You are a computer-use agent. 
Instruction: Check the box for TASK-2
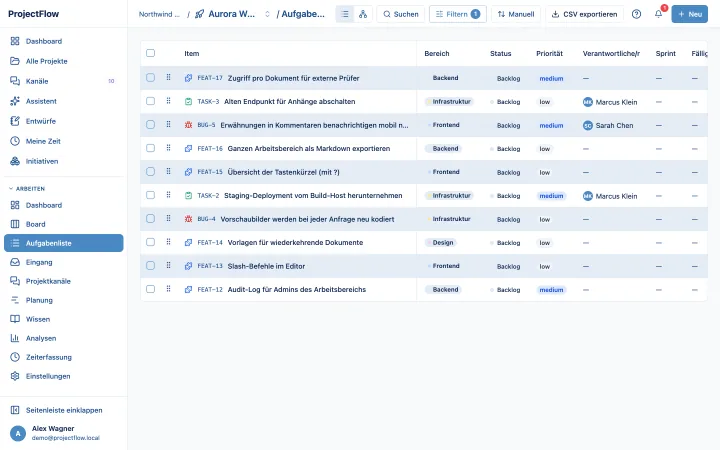point(151,195)
